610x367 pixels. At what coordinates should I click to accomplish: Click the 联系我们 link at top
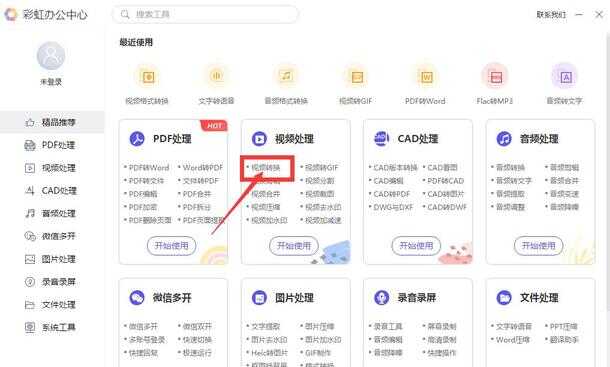pyautogui.click(x=551, y=14)
